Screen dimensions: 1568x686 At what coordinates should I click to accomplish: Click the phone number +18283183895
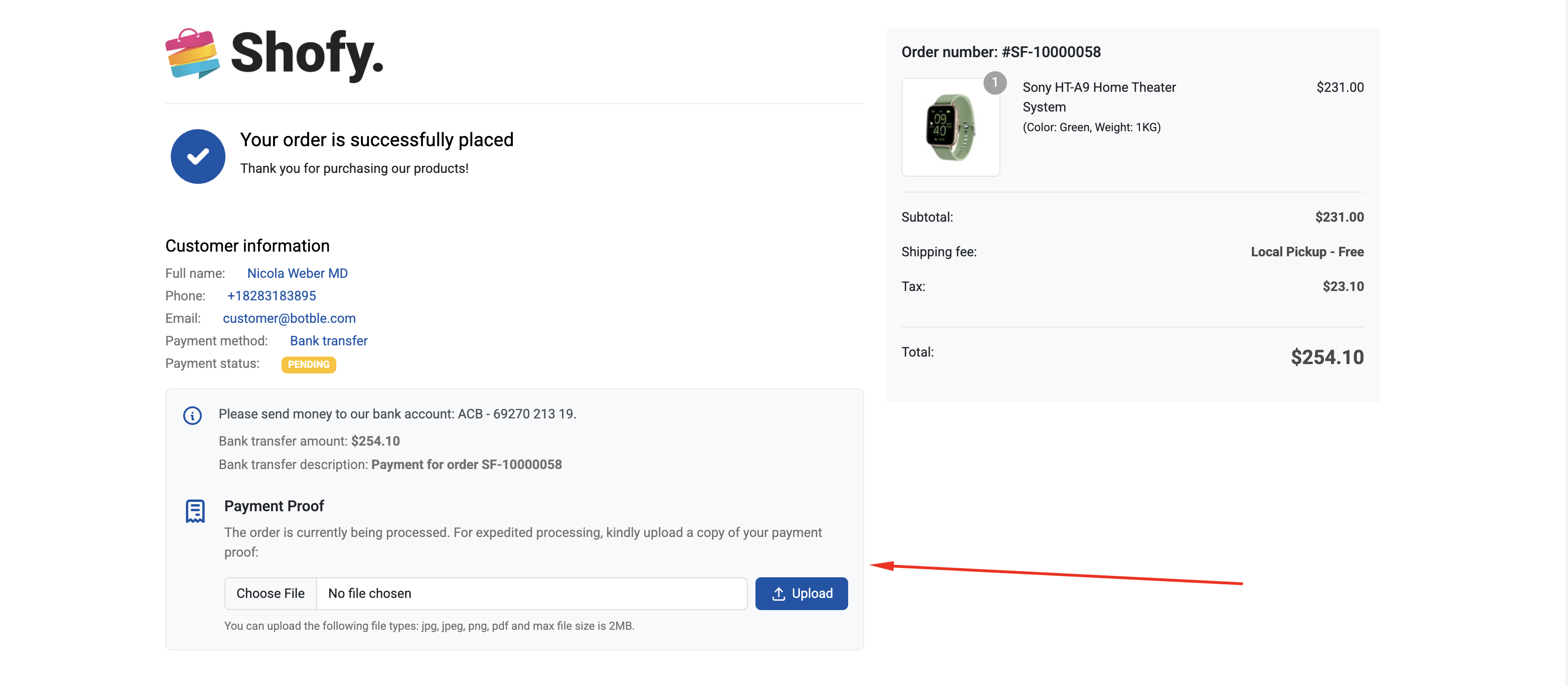pyautogui.click(x=272, y=296)
